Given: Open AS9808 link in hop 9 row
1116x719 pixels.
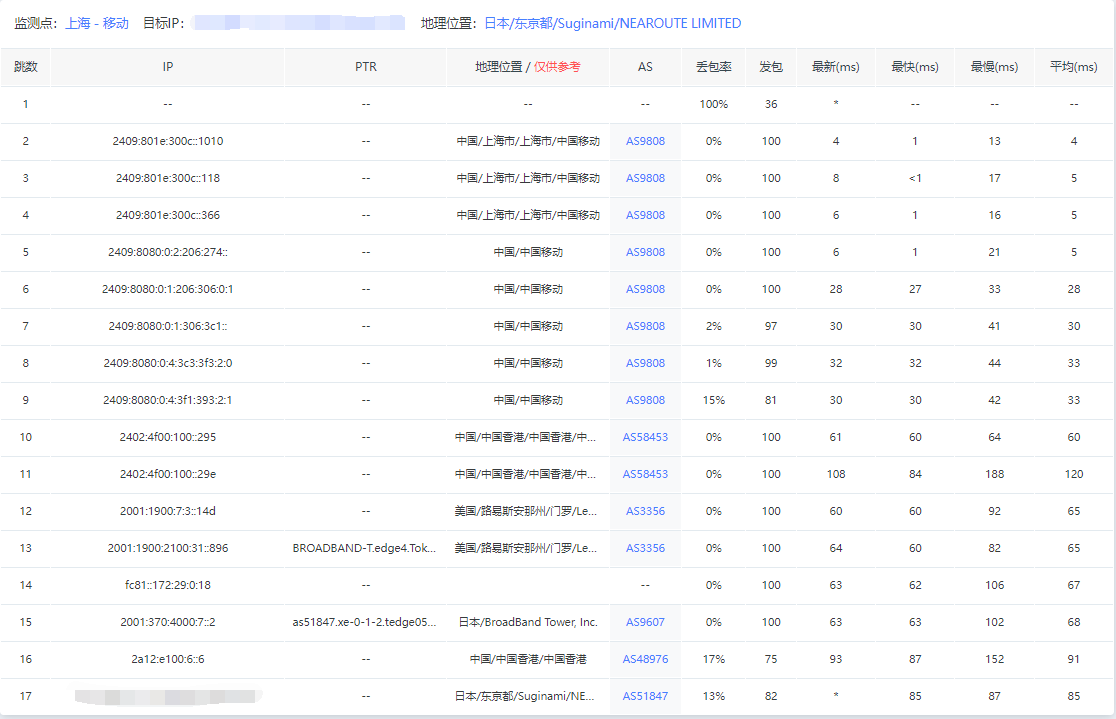Looking at the screenshot, I should [x=646, y=400].
